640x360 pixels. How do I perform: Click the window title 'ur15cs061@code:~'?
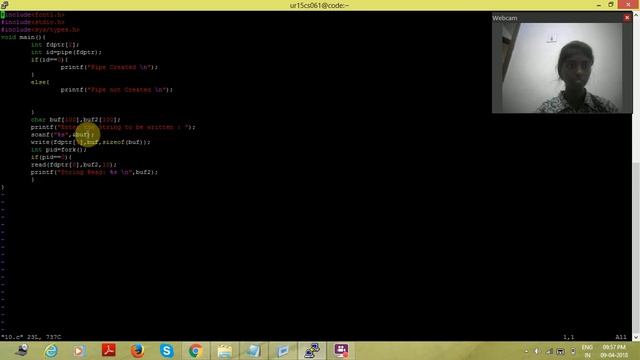tap(319, 5)
